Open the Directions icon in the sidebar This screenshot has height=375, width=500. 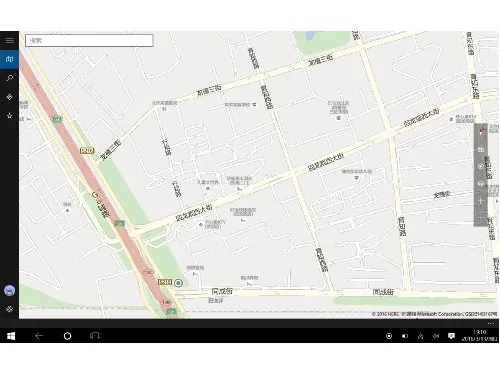pyautogui.click(x=9, y=97)
